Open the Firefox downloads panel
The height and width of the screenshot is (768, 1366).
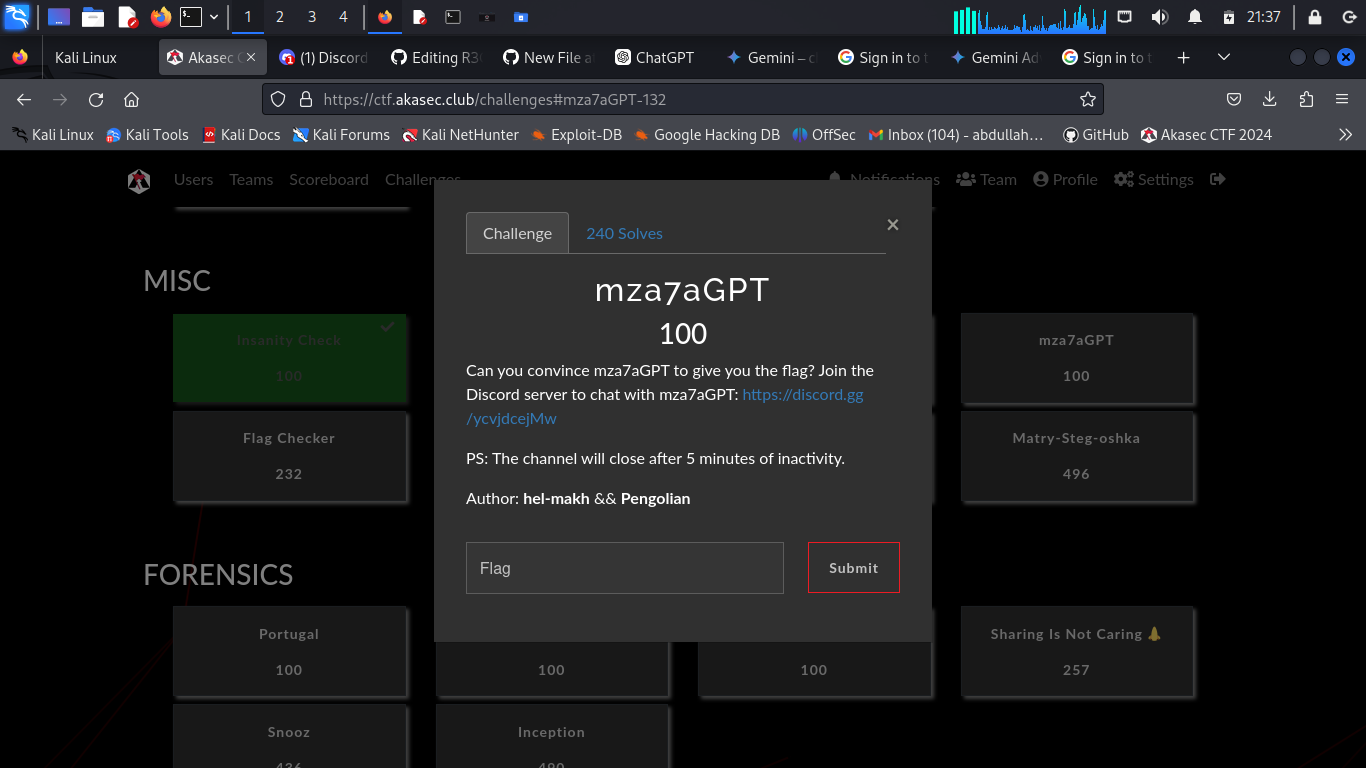click(1270, 99)
